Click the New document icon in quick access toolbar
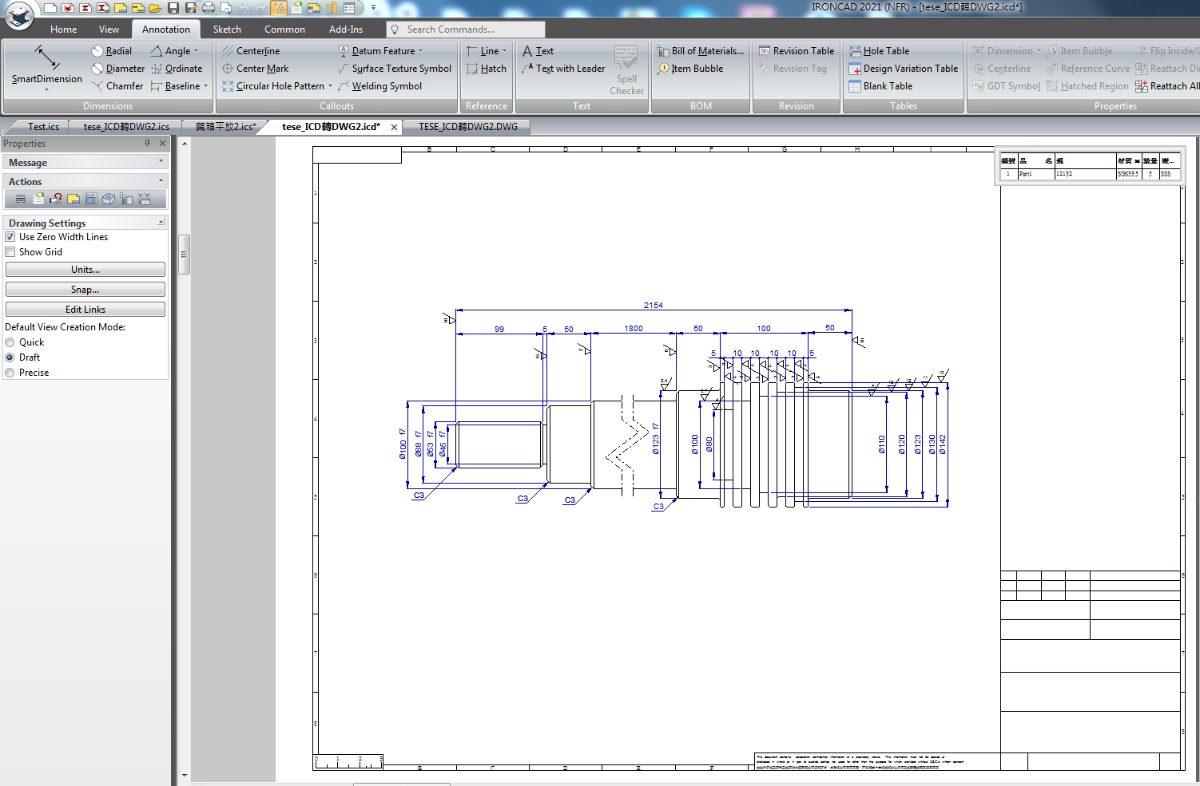Image resolution: width=1200 pixels, height=786 pixels. 49,8
